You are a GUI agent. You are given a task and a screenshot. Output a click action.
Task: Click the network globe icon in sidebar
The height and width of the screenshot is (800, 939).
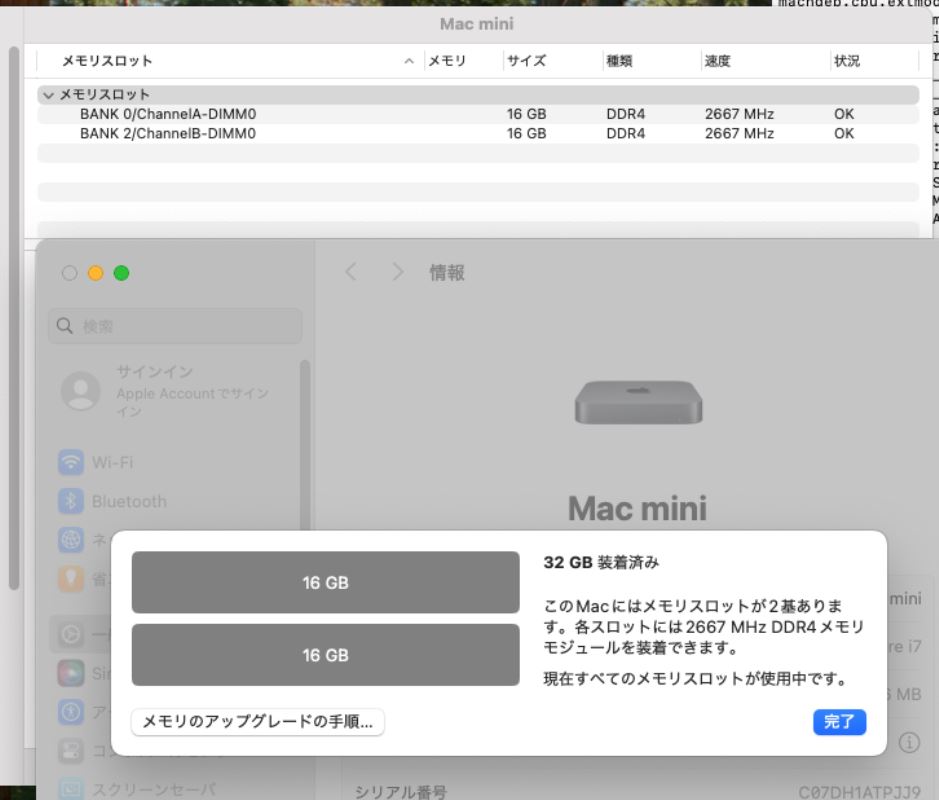[x=71, y=540]
